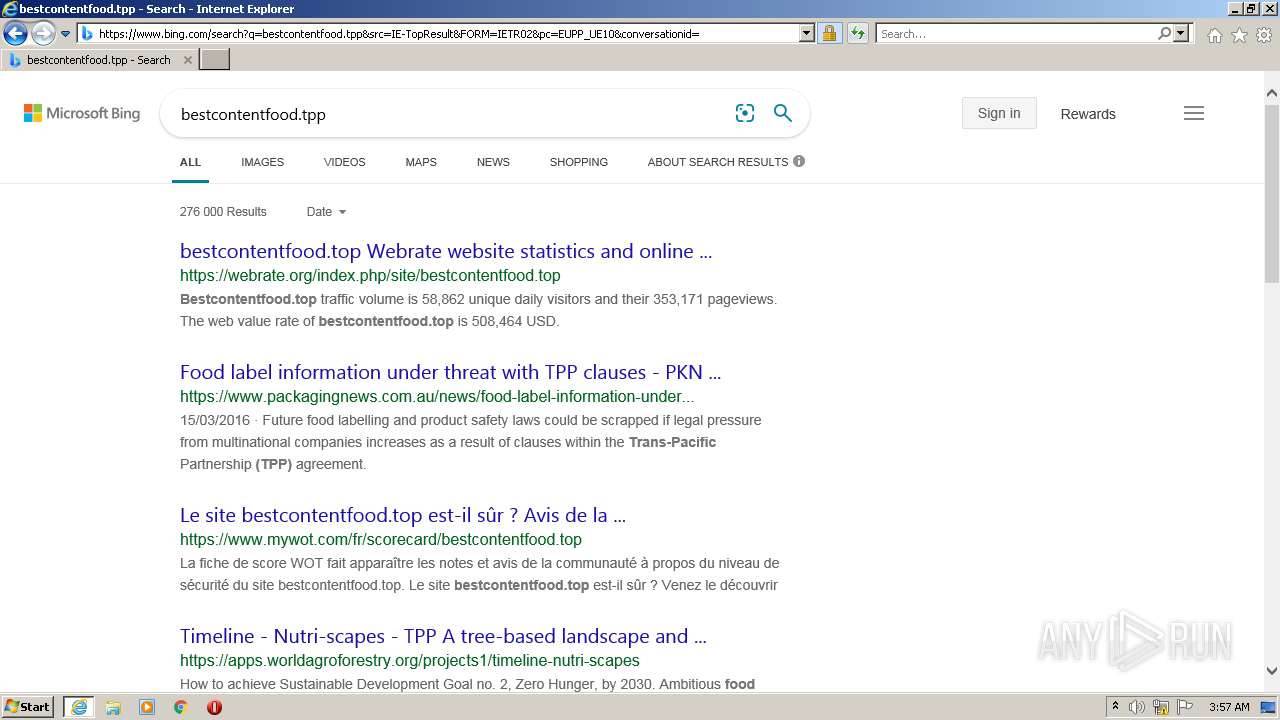Open the Windows Start button
This screenshot has width=1280, height=720.
tap(28, 706)
